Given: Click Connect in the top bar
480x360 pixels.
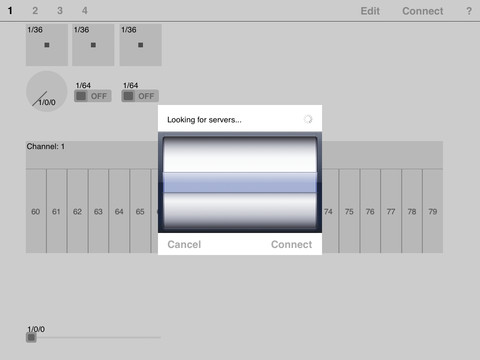Looking at the screenshot, I should [x=423, y=11].
